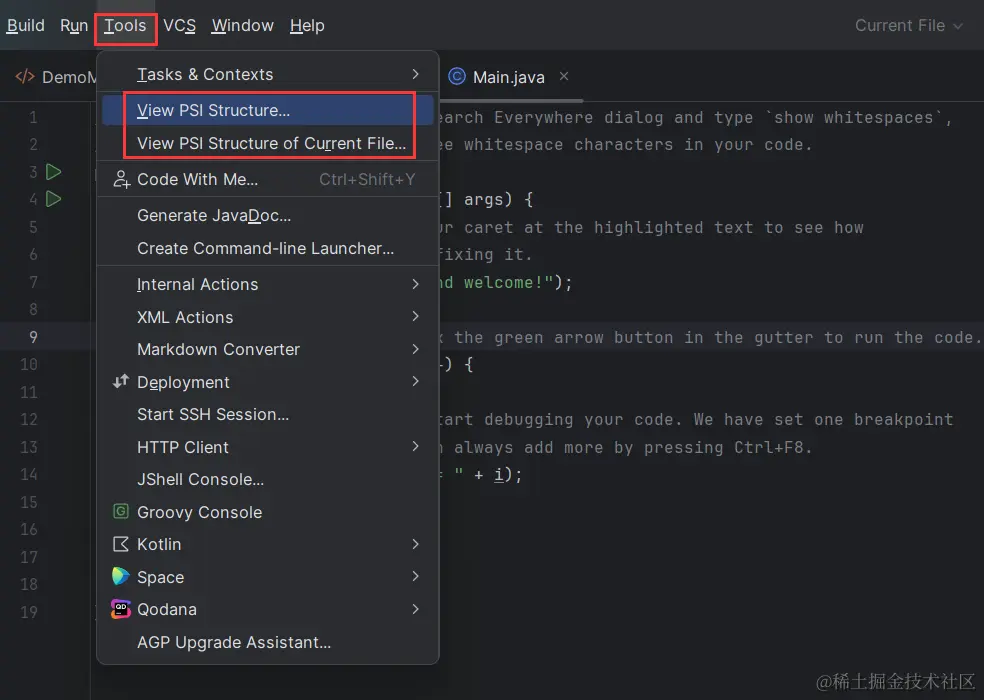Open the Internal Actions submenu
This screenshot has width=984, height=700.
(x=268, y=284)
